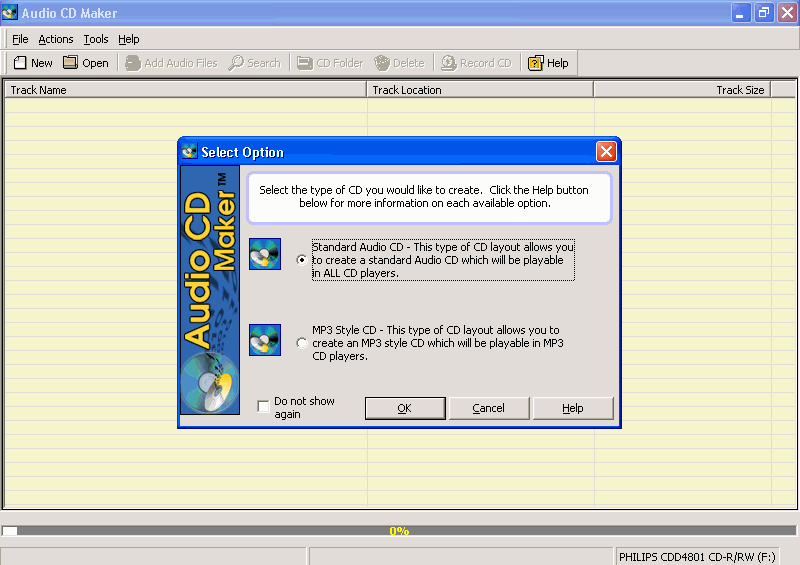This screenshot has height=565, width=800.
Task: Restore down the Audio CD Maker window
Action: (x=764, y=12)
